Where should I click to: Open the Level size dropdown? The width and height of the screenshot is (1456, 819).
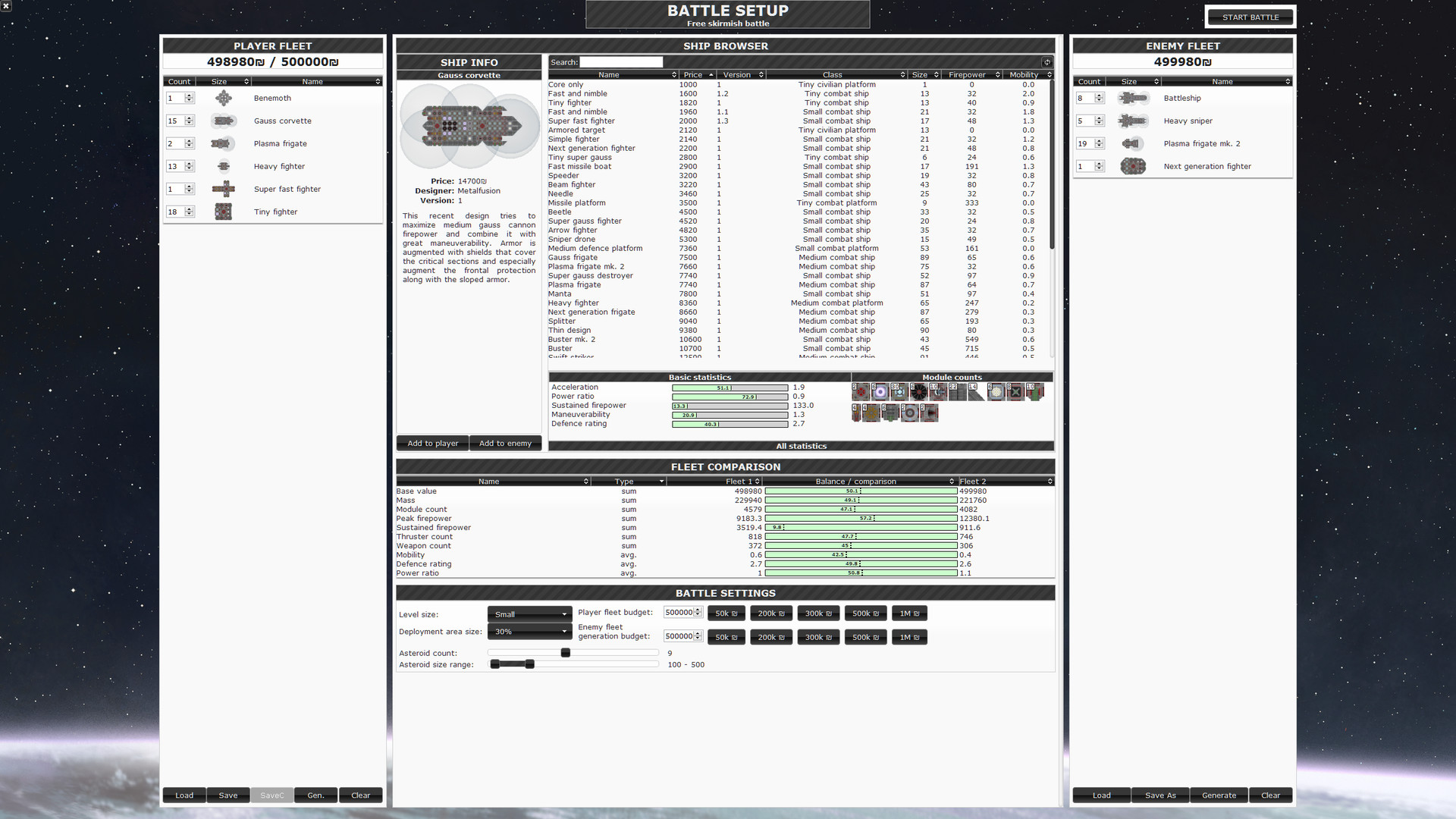[529, 614]
